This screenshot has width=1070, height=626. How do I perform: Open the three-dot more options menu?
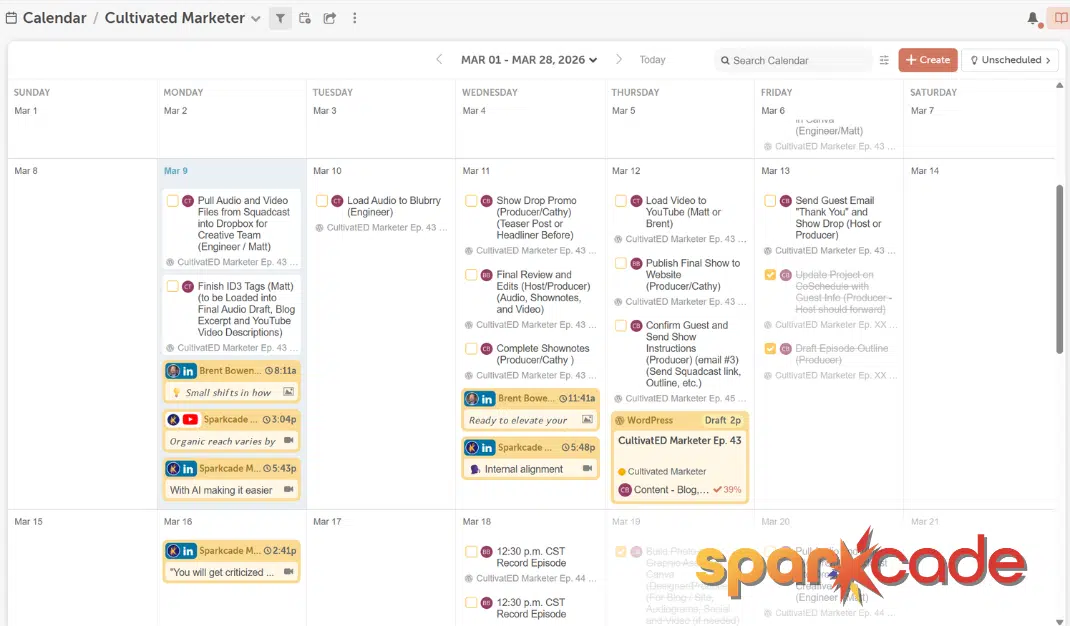point(355,18)
